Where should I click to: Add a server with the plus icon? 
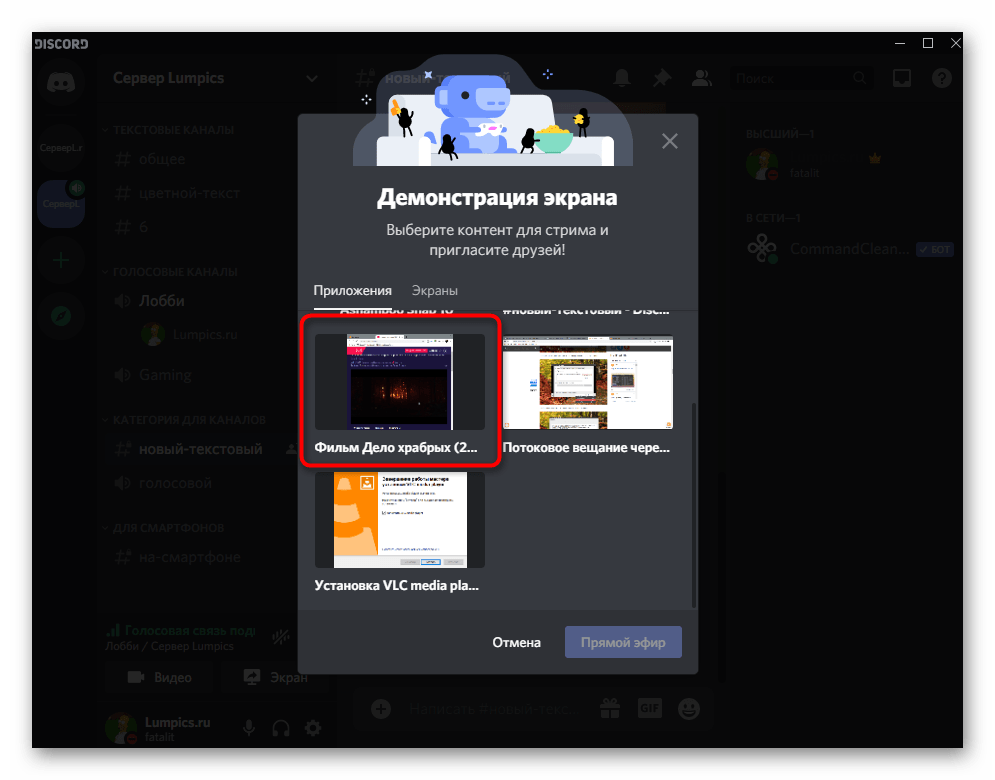tap(61, 260)
